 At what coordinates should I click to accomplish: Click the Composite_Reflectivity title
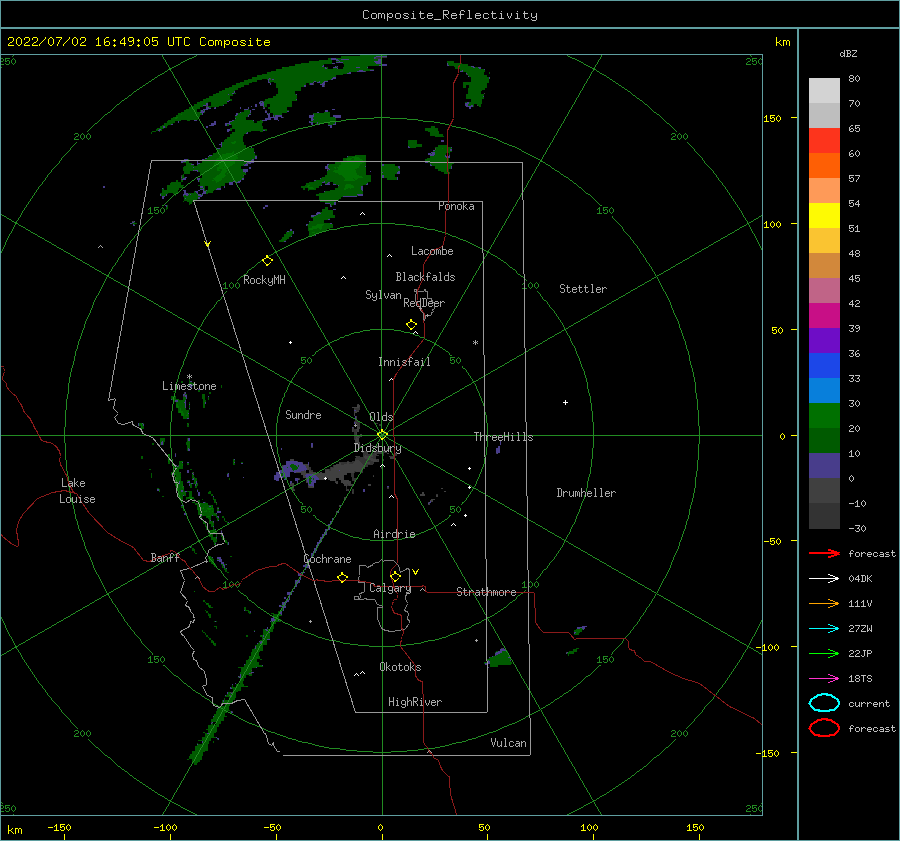(x=450, y=15)
